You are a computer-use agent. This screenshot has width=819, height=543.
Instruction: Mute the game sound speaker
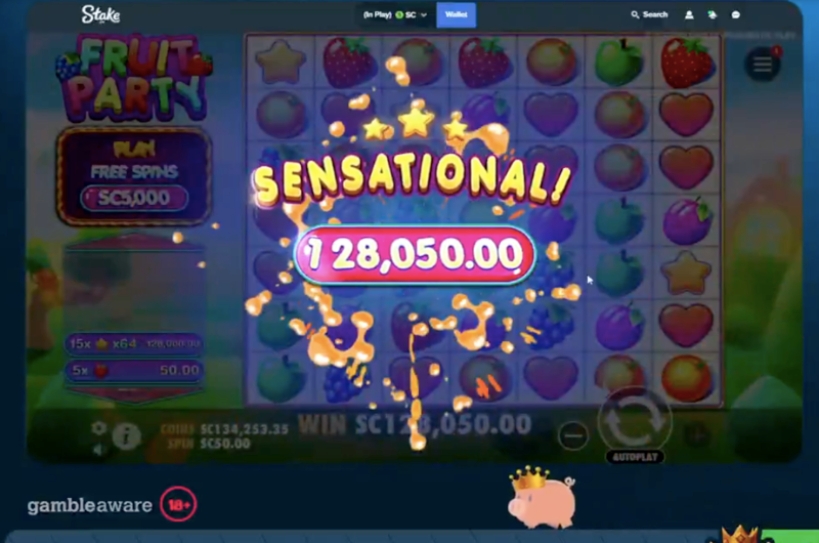98,450
